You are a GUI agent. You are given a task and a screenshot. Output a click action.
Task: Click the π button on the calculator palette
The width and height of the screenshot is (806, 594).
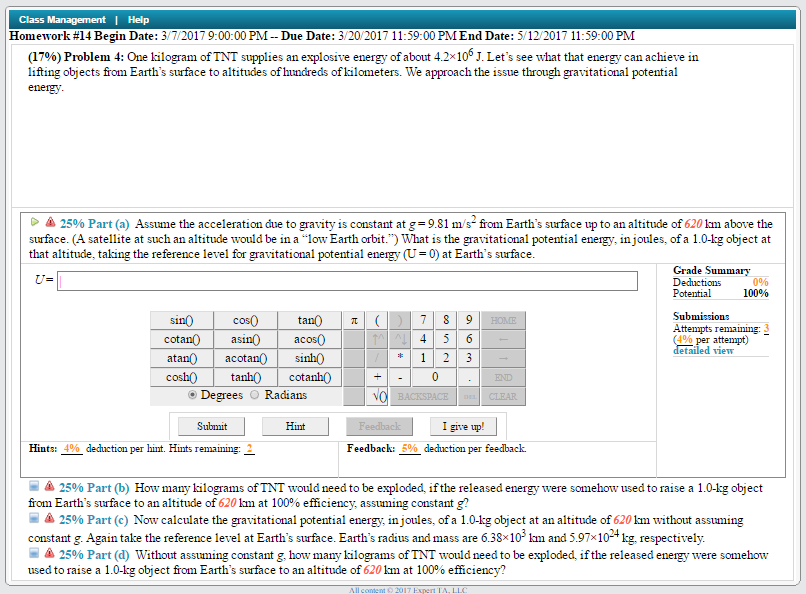(357, 320)
